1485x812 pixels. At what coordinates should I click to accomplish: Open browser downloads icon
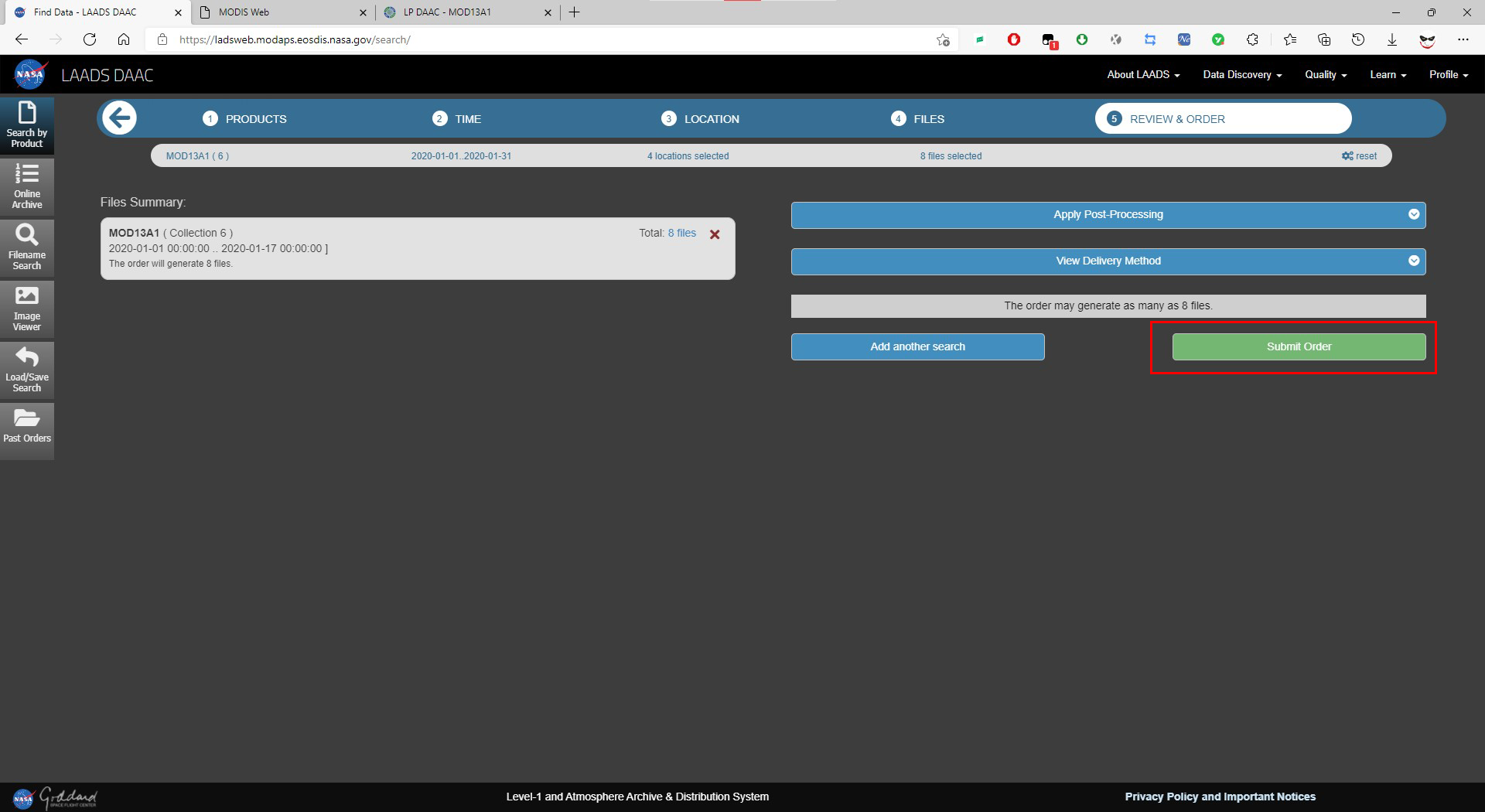tap(1392, 39)
